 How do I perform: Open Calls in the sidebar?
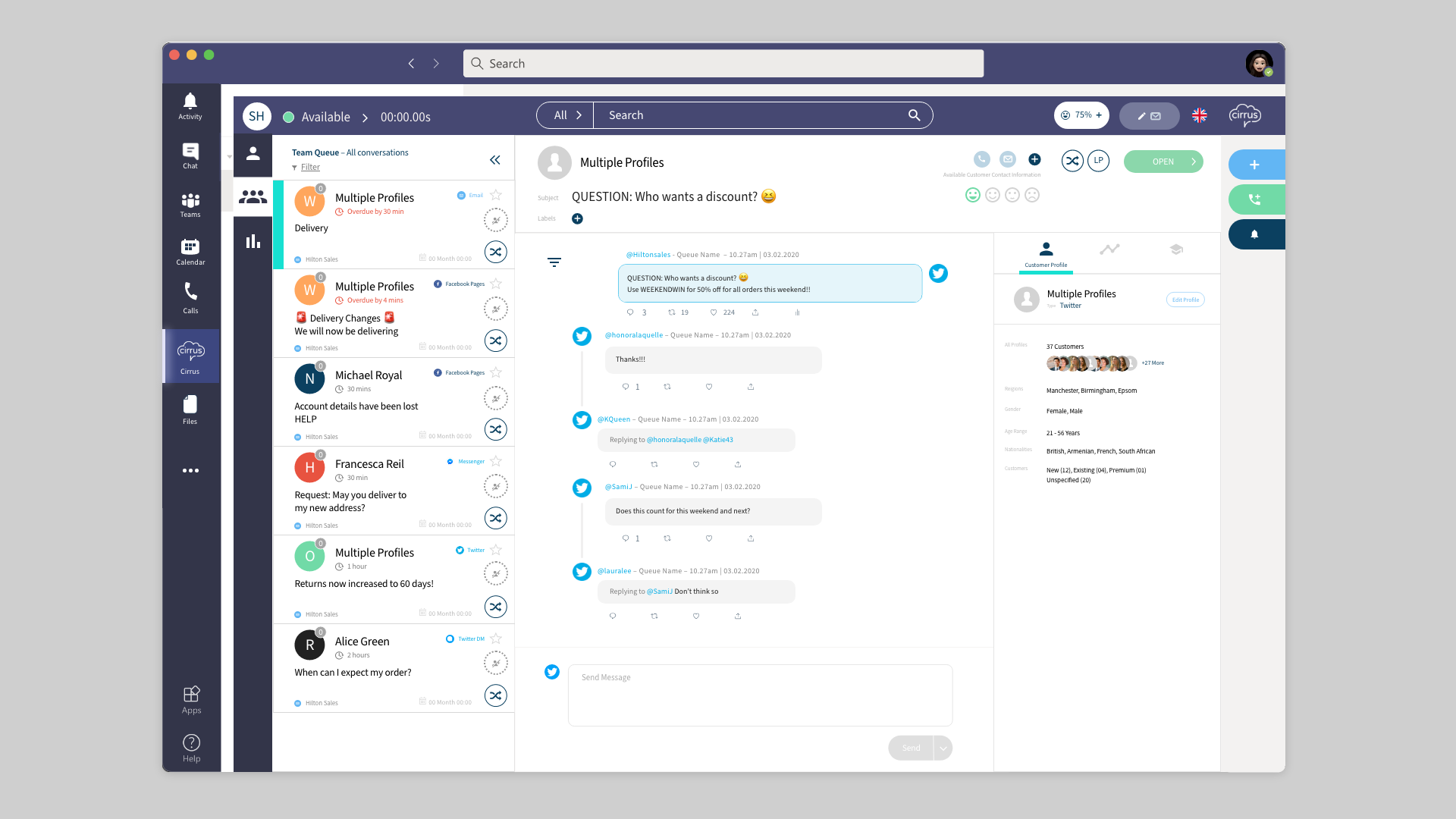pyautogui.click(x=190, y=298)
